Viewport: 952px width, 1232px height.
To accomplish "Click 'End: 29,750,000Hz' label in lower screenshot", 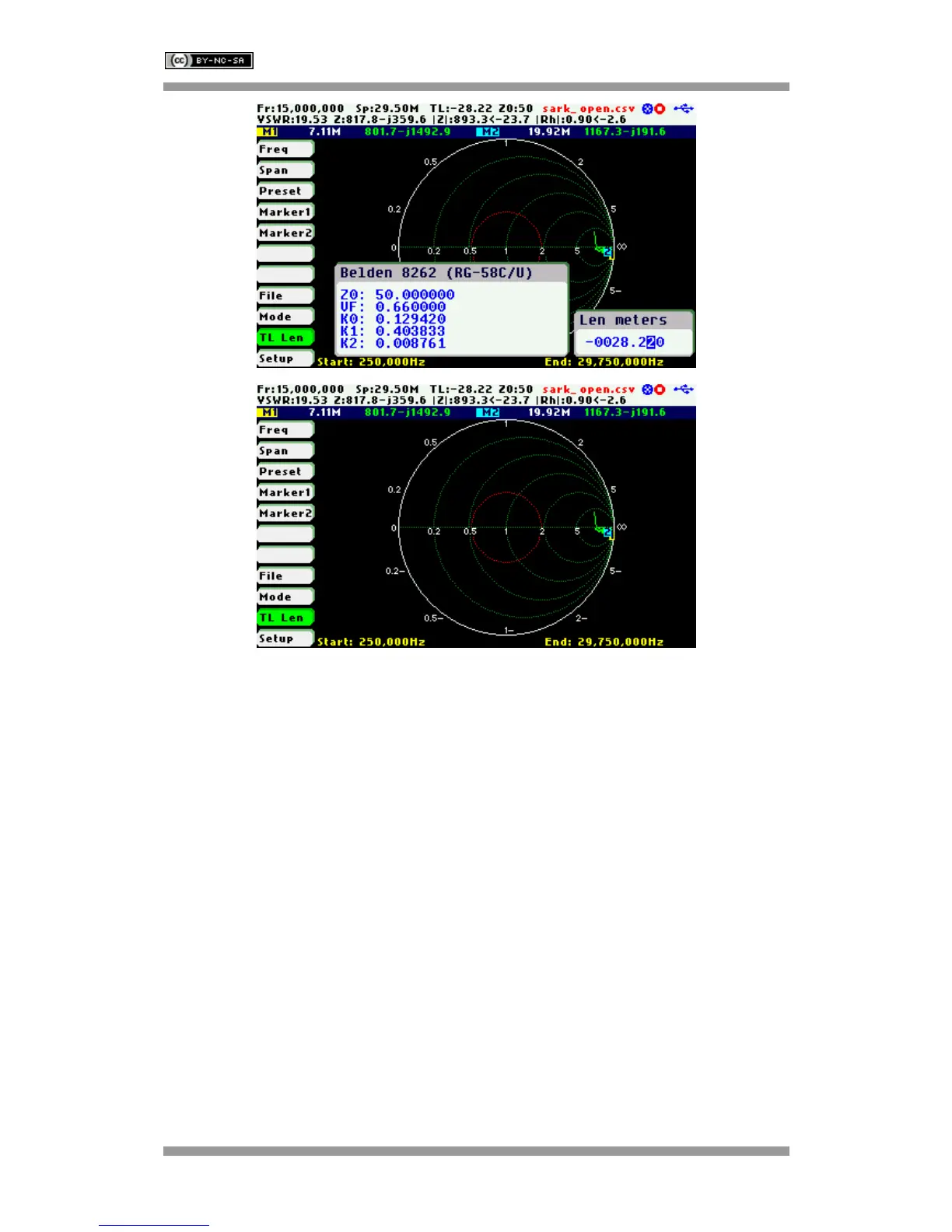I will pyautogui.click(x=604, y=642).
